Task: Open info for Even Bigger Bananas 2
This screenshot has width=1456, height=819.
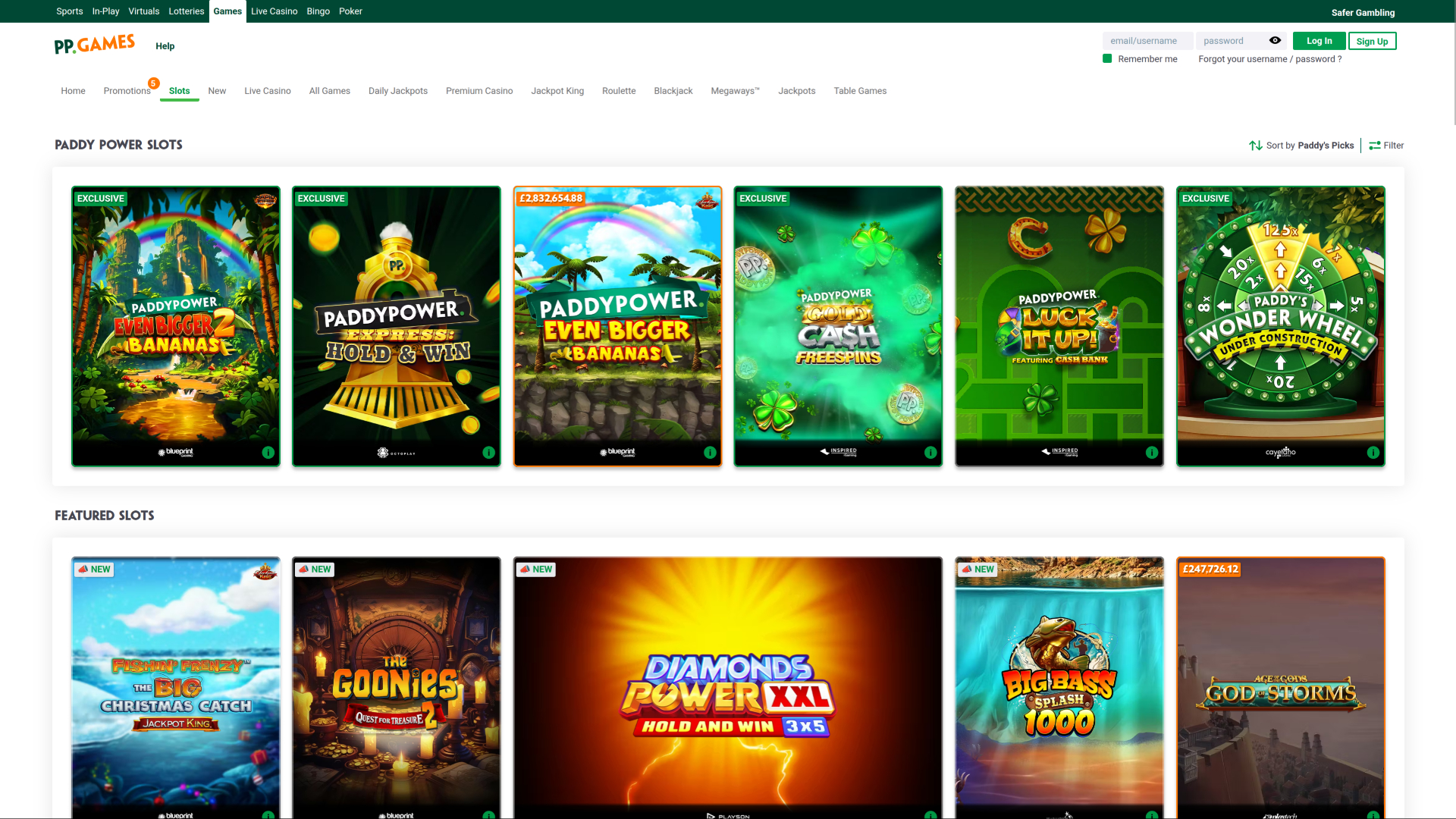Action: (x=267, y=453)
